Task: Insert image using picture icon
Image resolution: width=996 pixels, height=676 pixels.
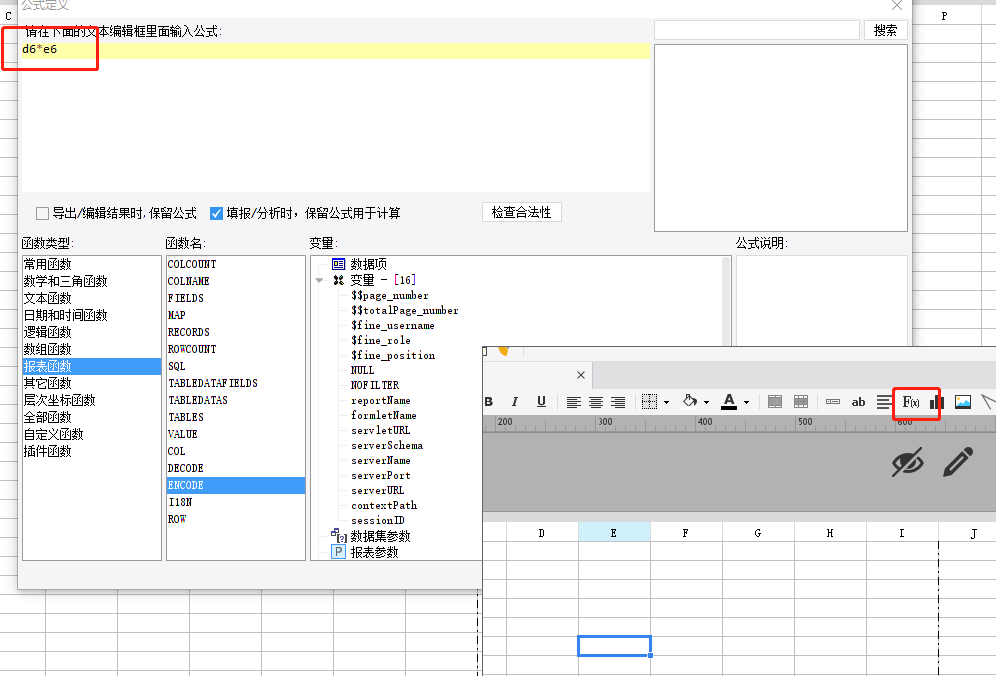Action: coord(963,402)
